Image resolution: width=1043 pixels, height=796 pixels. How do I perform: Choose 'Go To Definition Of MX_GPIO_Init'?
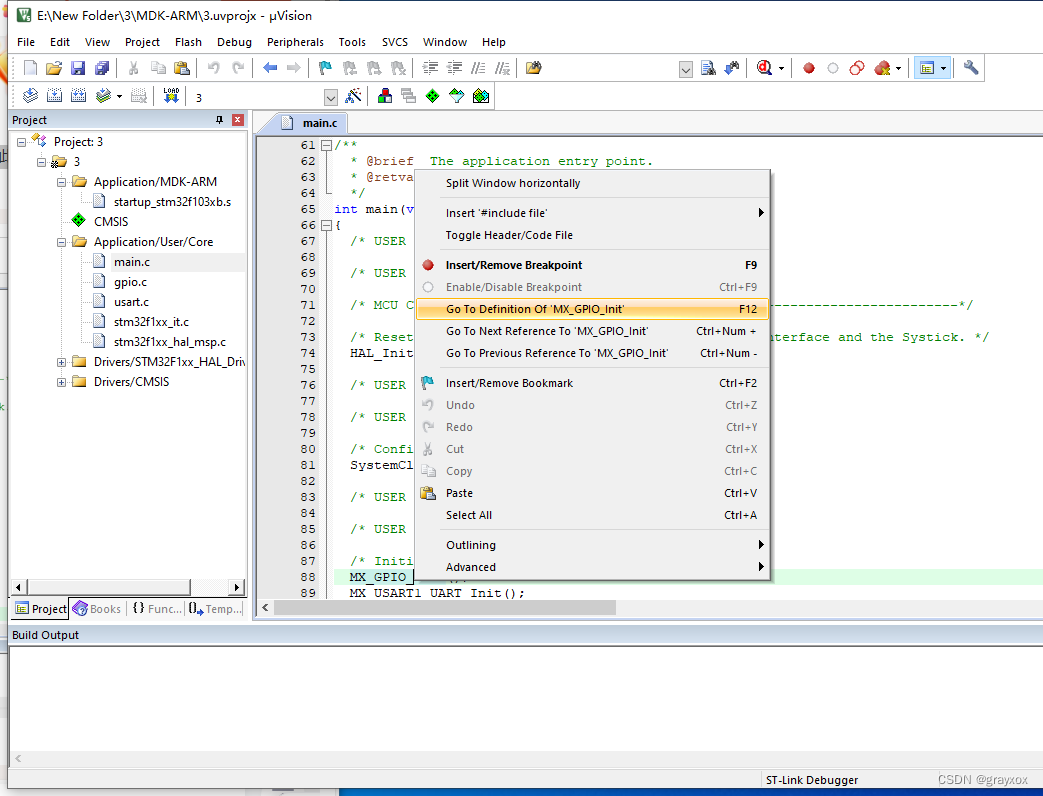pyautogui.click(x=592, y=309)
